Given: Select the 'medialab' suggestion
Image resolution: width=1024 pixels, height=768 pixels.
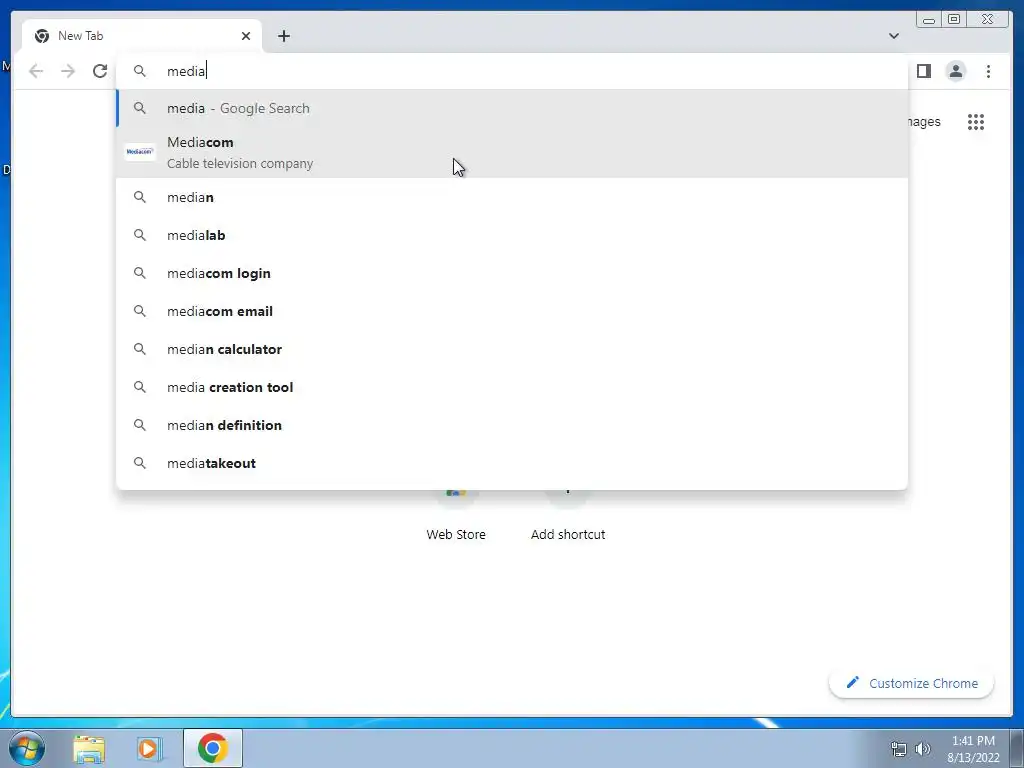Looking at the screenshot, I should point(512,235).
